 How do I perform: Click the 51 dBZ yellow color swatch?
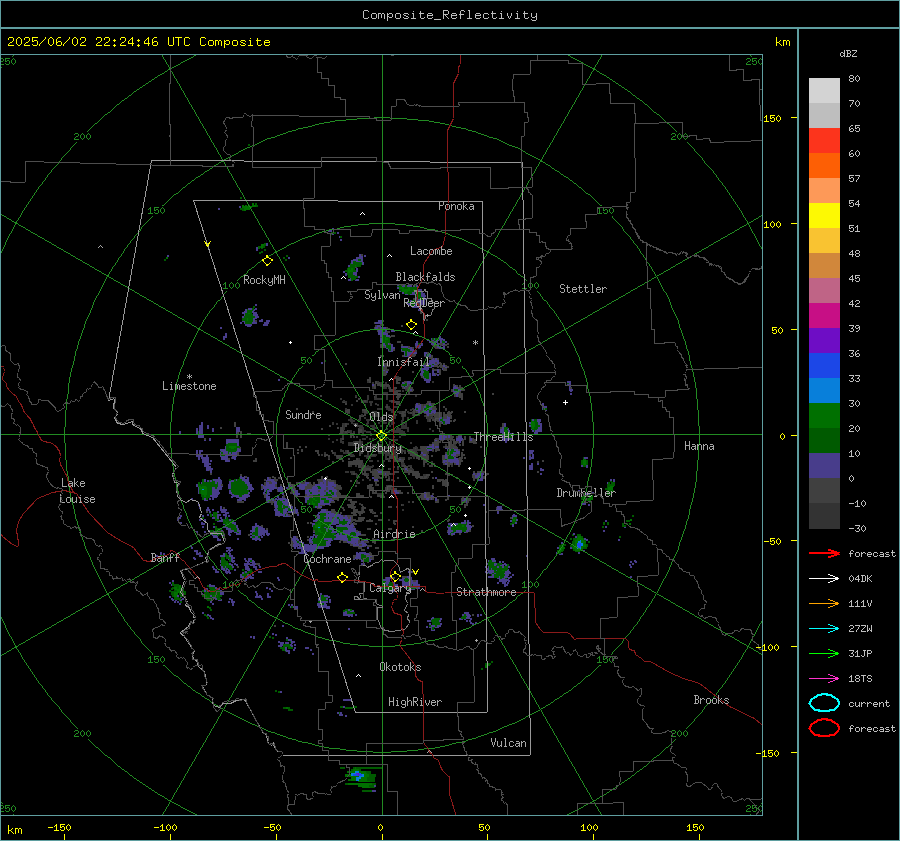[824, 215]
